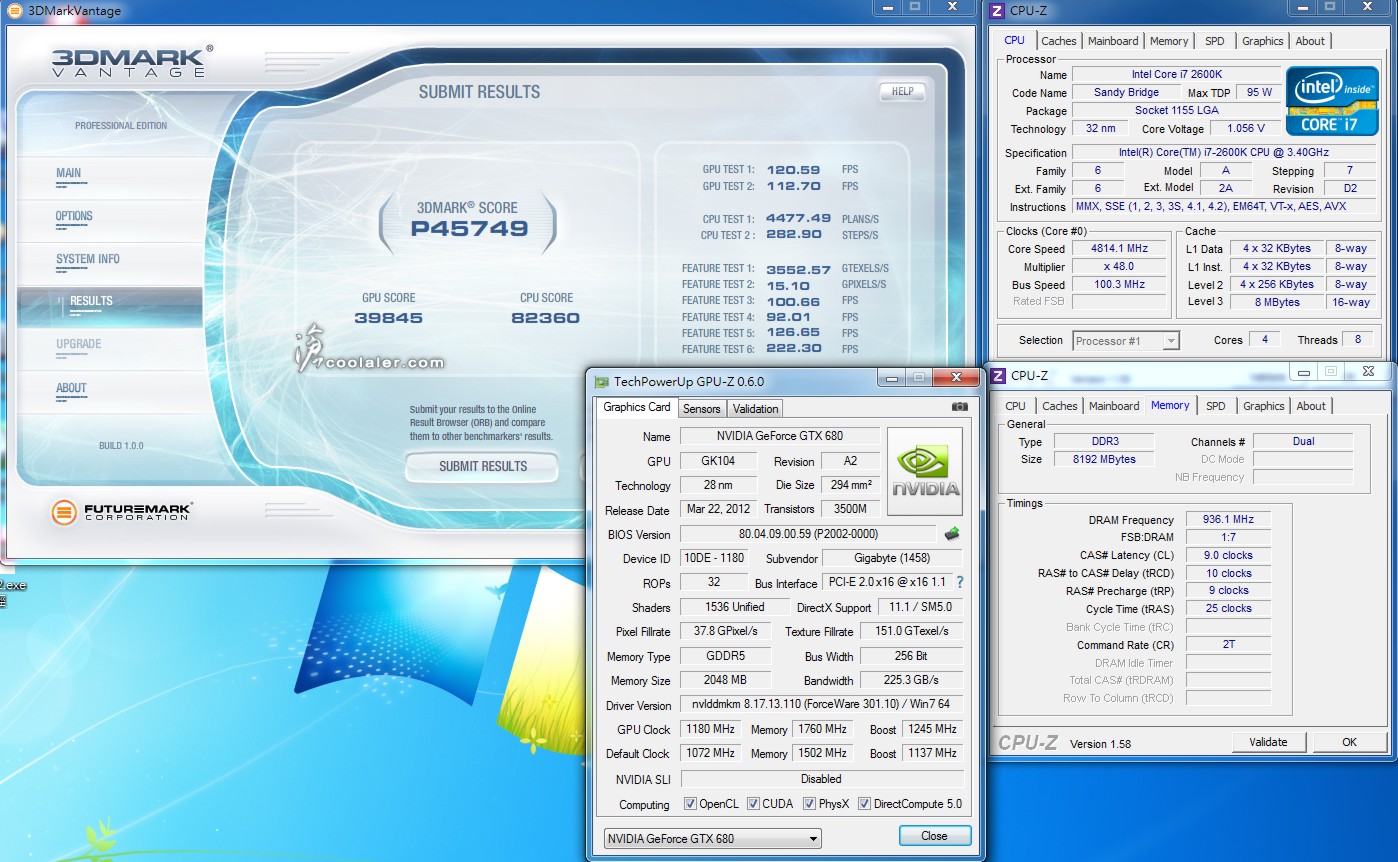Click the Core Speed value 4814.1 MHz
The image size is (1398, 862).
[x=1120, y=249]
